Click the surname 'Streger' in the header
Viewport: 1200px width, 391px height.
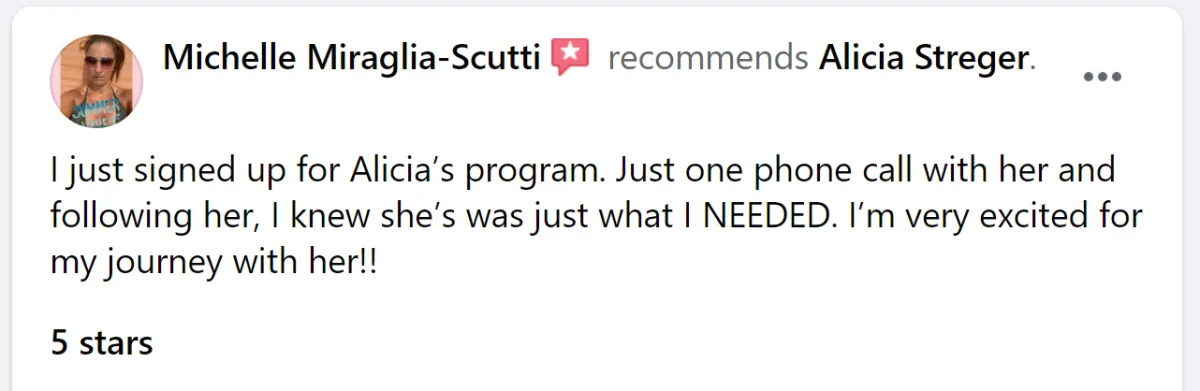(971, 59)
